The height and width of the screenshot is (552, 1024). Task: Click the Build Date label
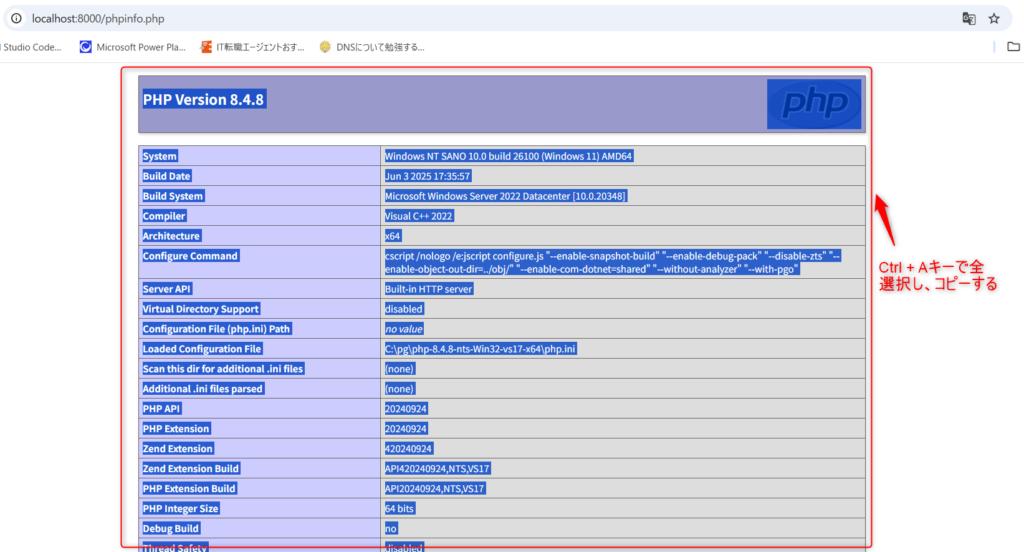[166, 176]
